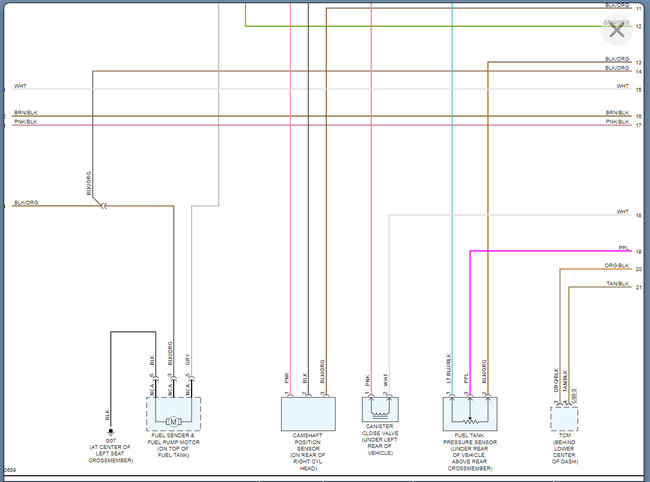Click the 'WHT' wire label on the left edge
This screenshot has height=482, width=650.
click(x=20, y=86)
